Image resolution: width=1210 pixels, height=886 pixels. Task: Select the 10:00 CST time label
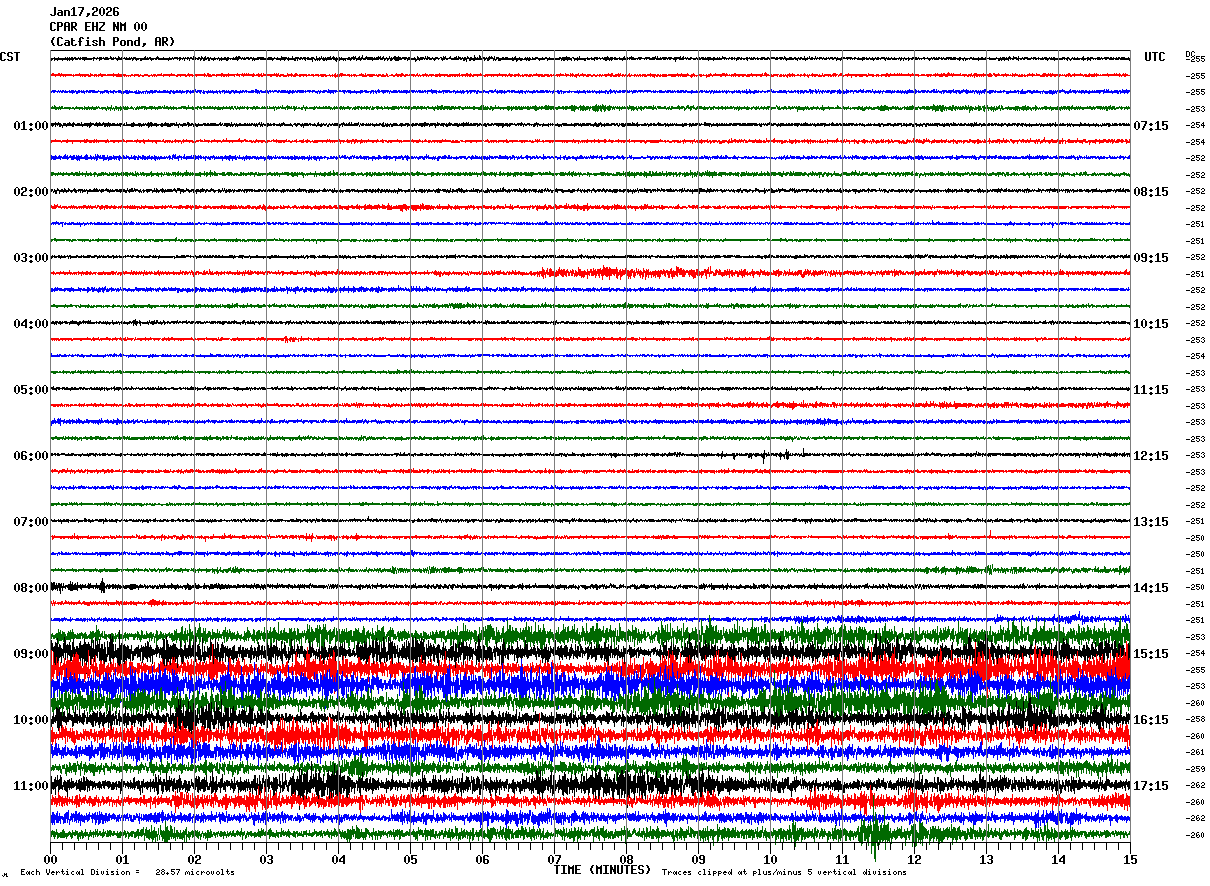[x=31, y=720]
